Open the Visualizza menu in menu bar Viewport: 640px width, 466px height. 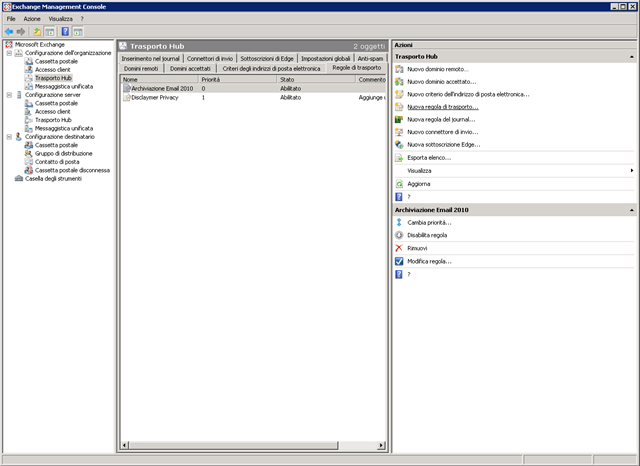click(60, 19)
